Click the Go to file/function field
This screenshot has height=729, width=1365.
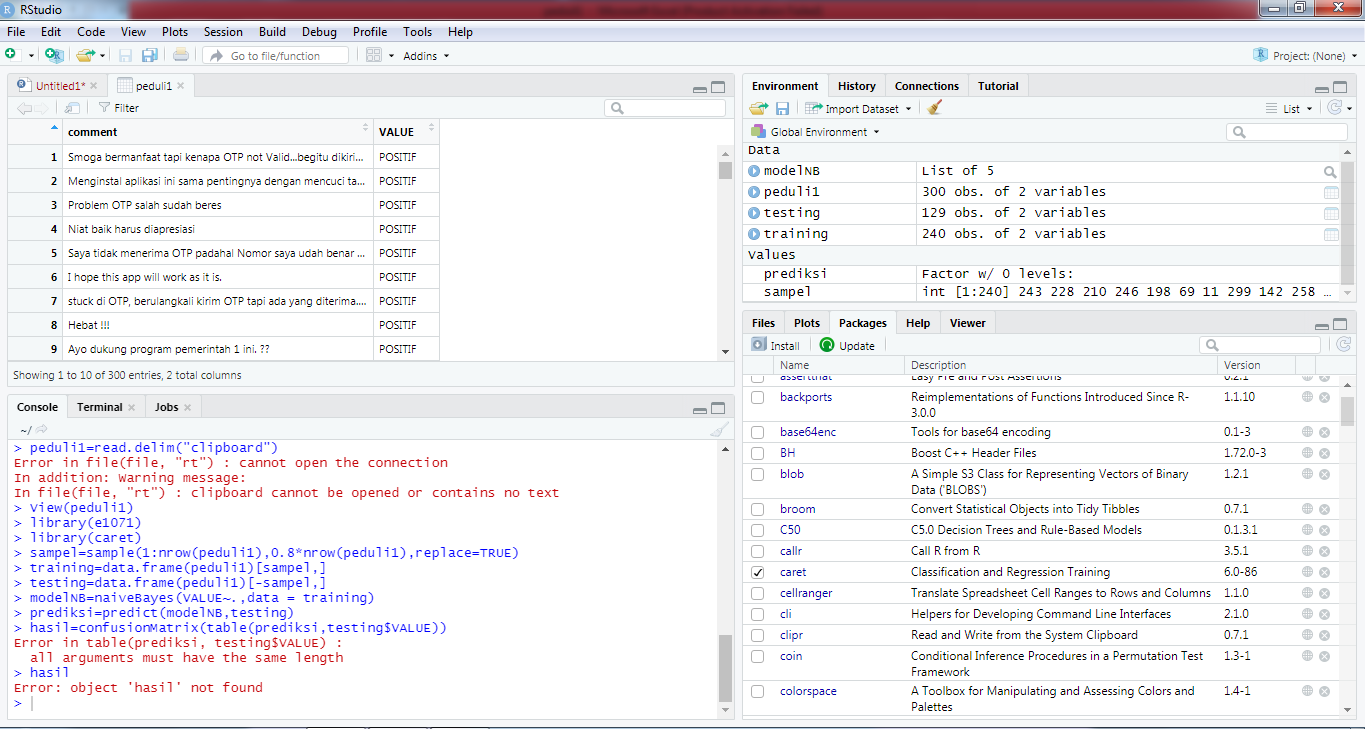tap(276, 56)
